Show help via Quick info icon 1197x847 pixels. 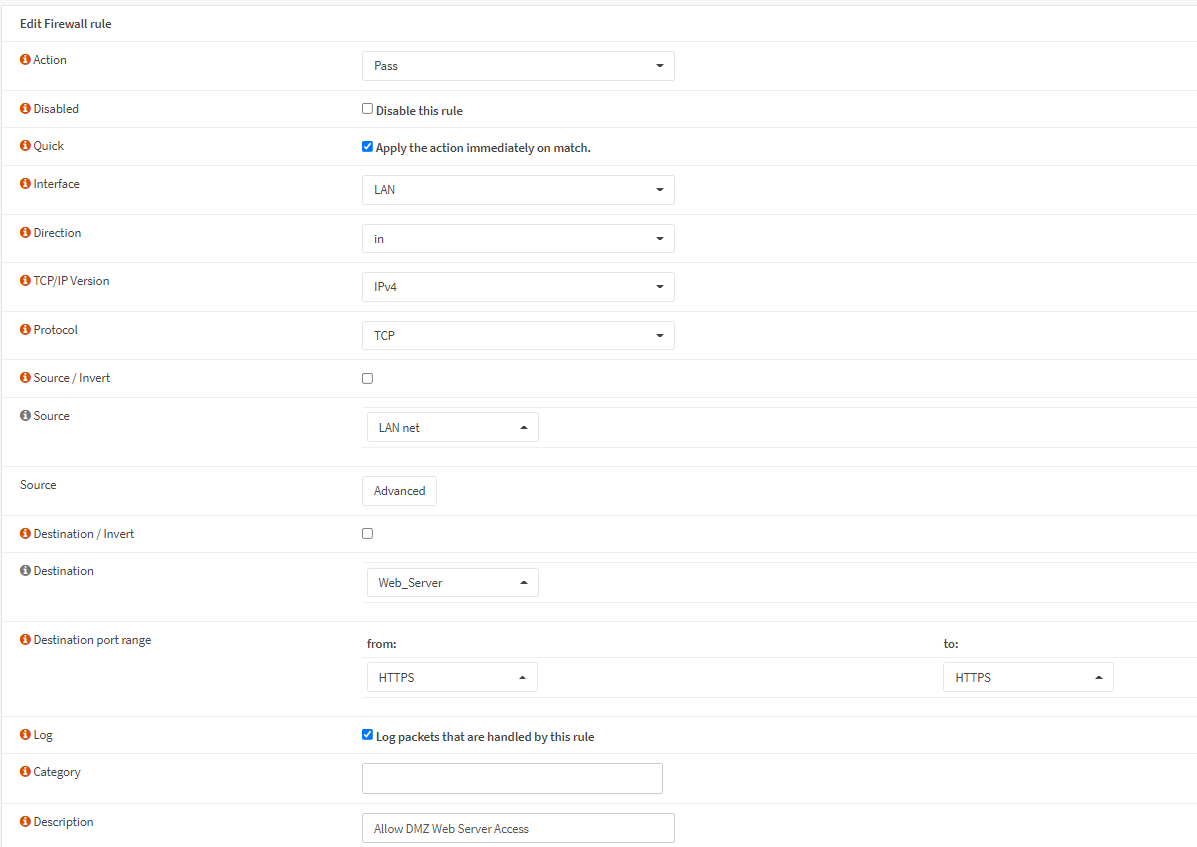[25, 146]
